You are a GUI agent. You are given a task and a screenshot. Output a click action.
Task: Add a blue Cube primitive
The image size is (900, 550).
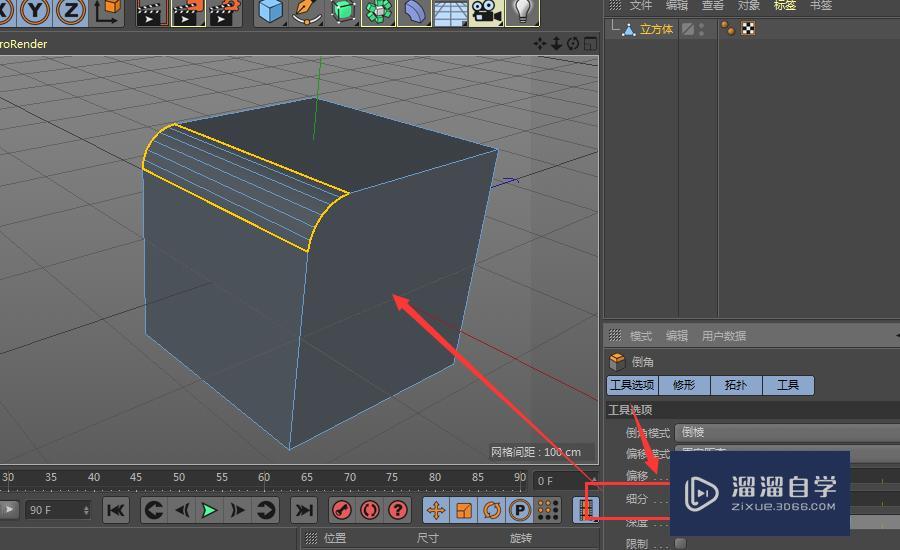coord(270,11)
